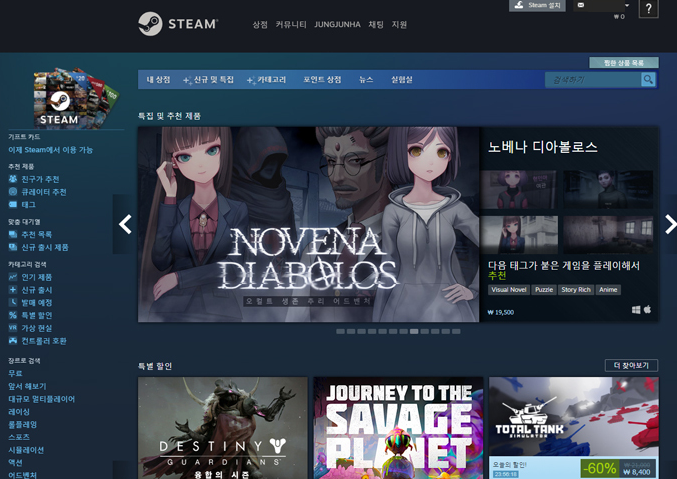Expand the 신규 및 특집 menu
The width and height of the screenshot is (677, 479).
coord(209,80)
